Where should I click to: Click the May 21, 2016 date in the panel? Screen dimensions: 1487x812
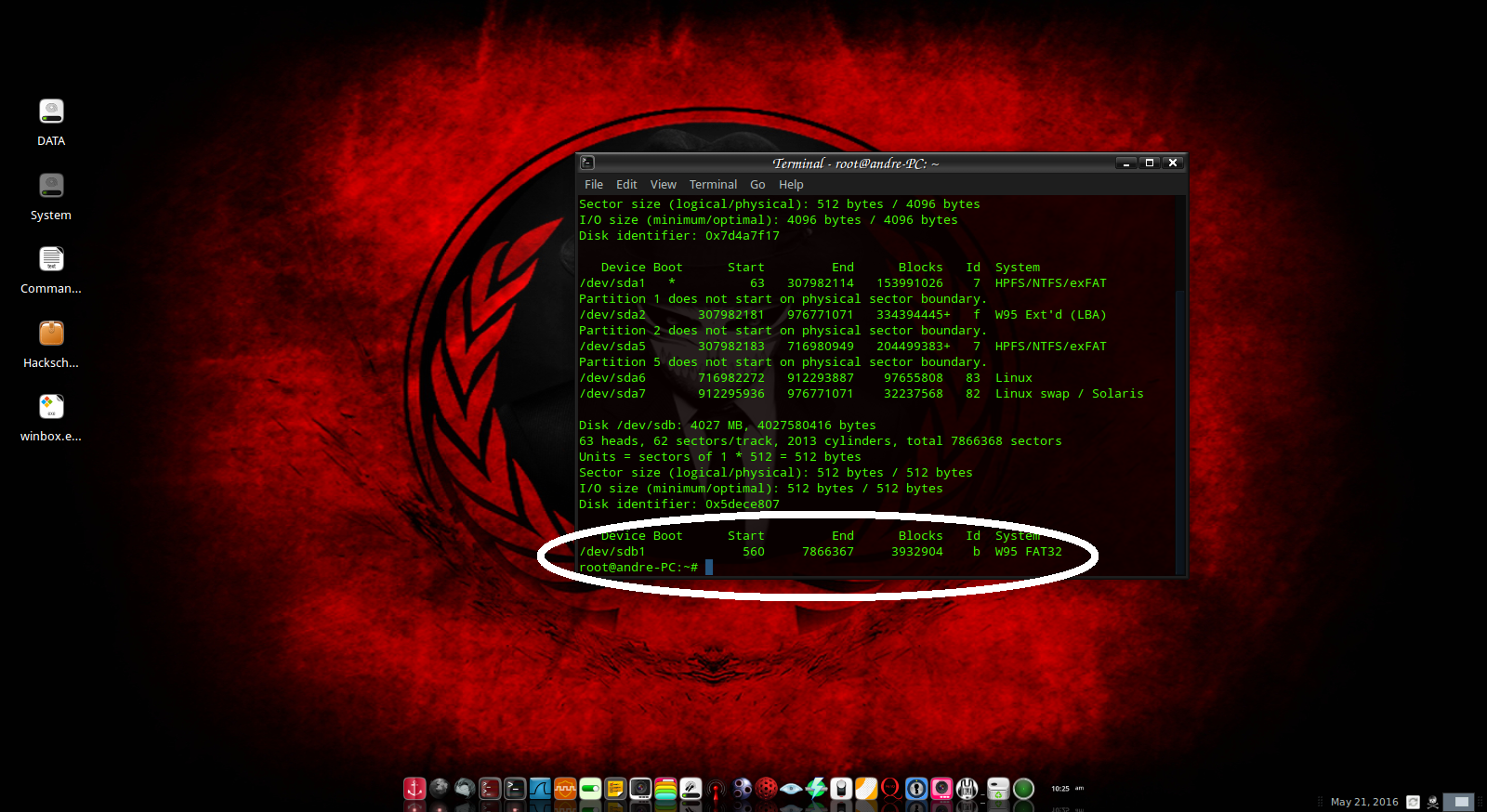[x=1364, y=802]
